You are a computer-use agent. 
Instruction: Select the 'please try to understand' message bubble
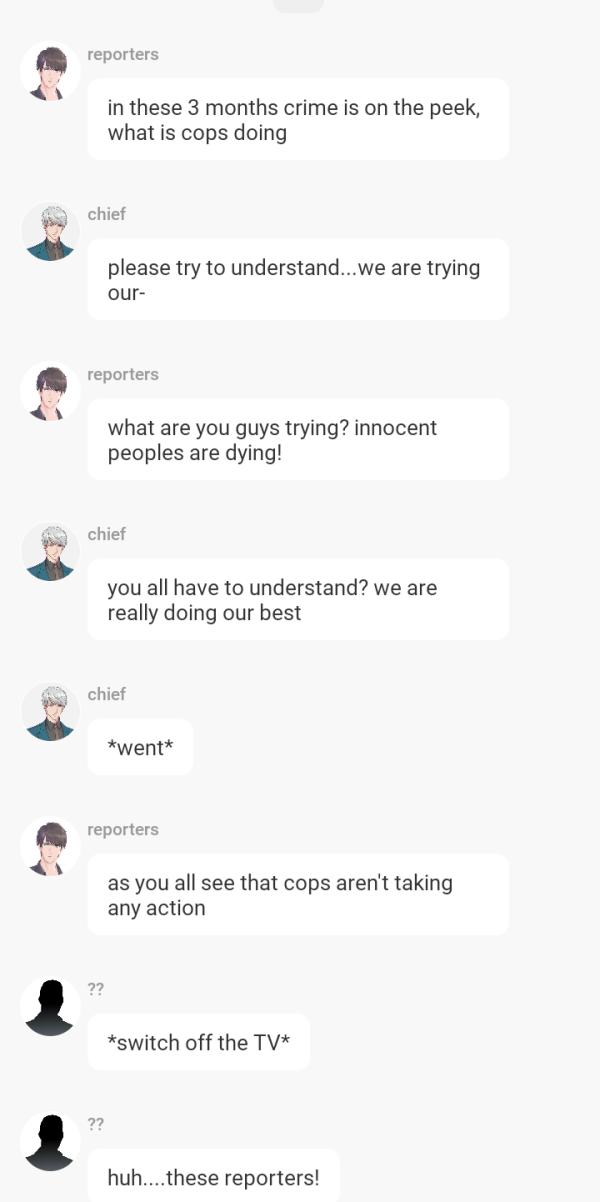[298, 280]
